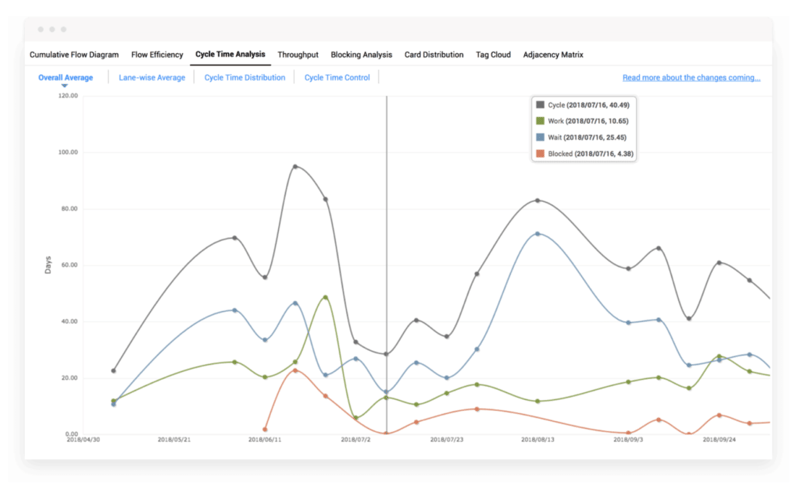Select the Overall Average sub-tab
Viewport: 800px width, 485px height.
click(66, 78)
